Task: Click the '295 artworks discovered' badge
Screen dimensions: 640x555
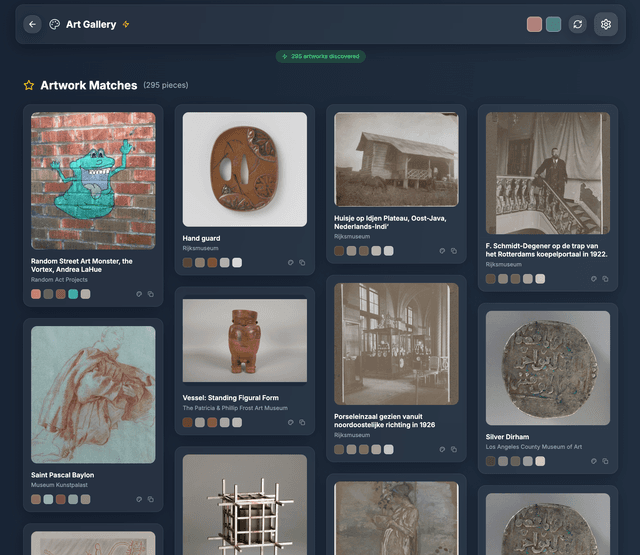Action: click(321, 56)
